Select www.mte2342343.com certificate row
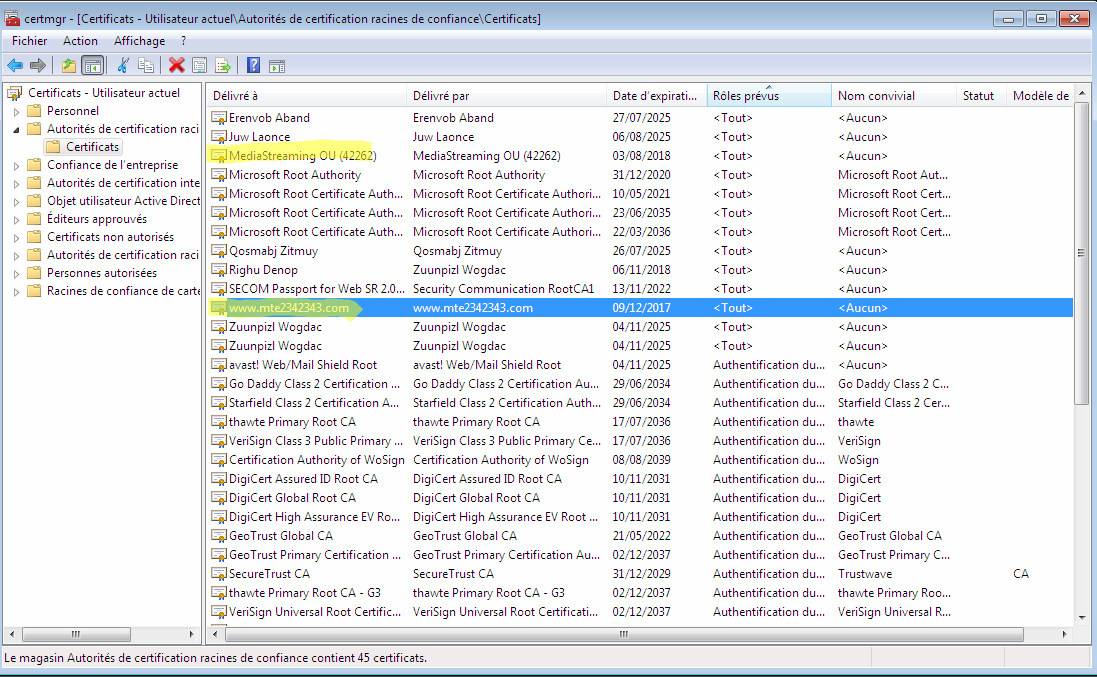1097x677 pixels. click(640, 308)
